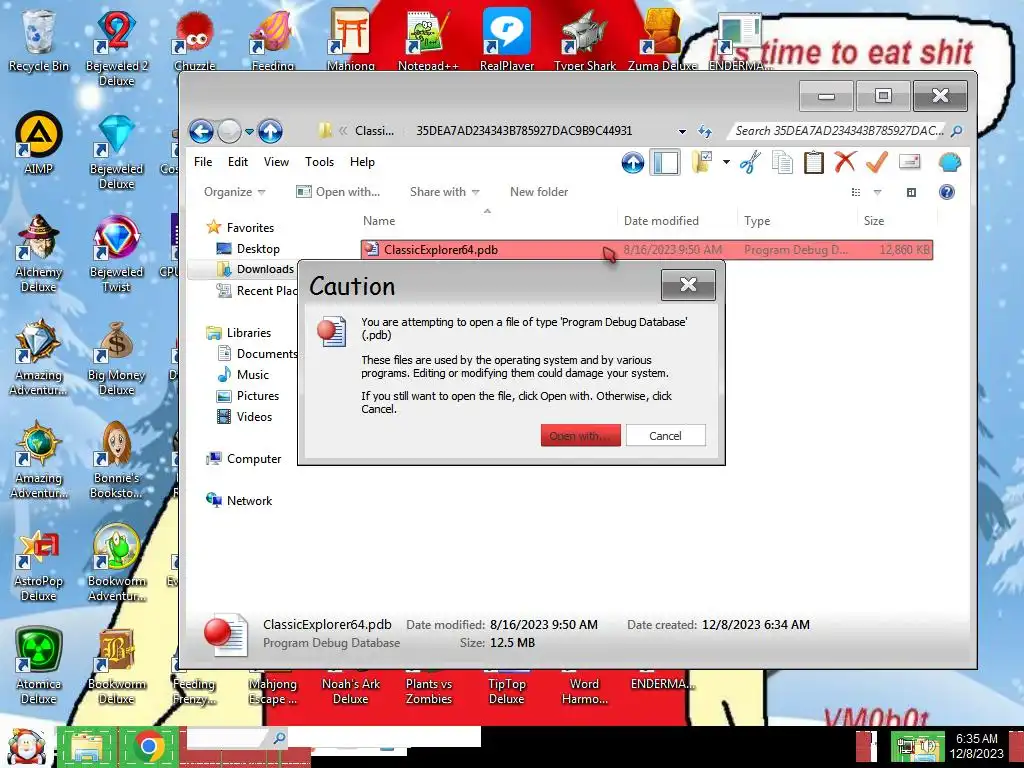Image resolution: width=1024 pixels, height=768 pixels.
Task: Click the Bejeweled 2 Deluxe desktop icon
Action: click(116, 47)
